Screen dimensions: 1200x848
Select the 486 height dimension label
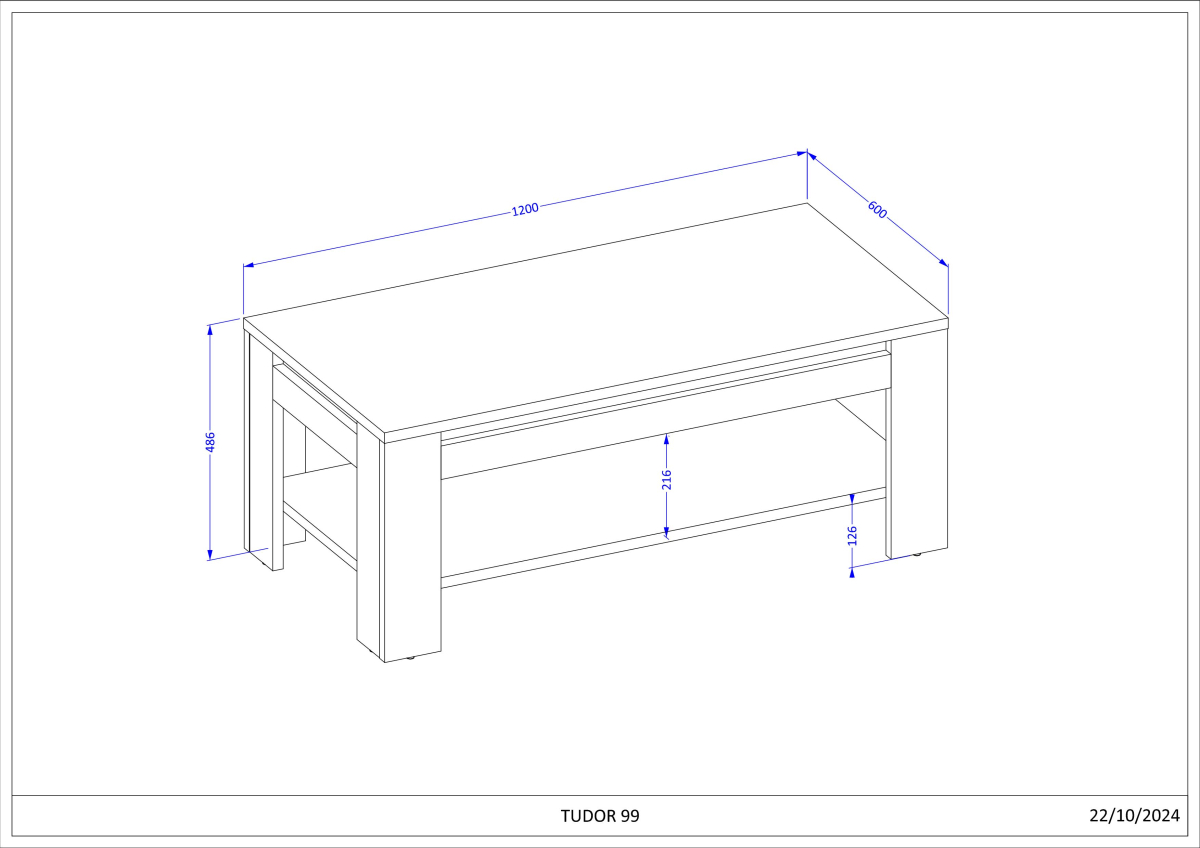pos(210,443)
